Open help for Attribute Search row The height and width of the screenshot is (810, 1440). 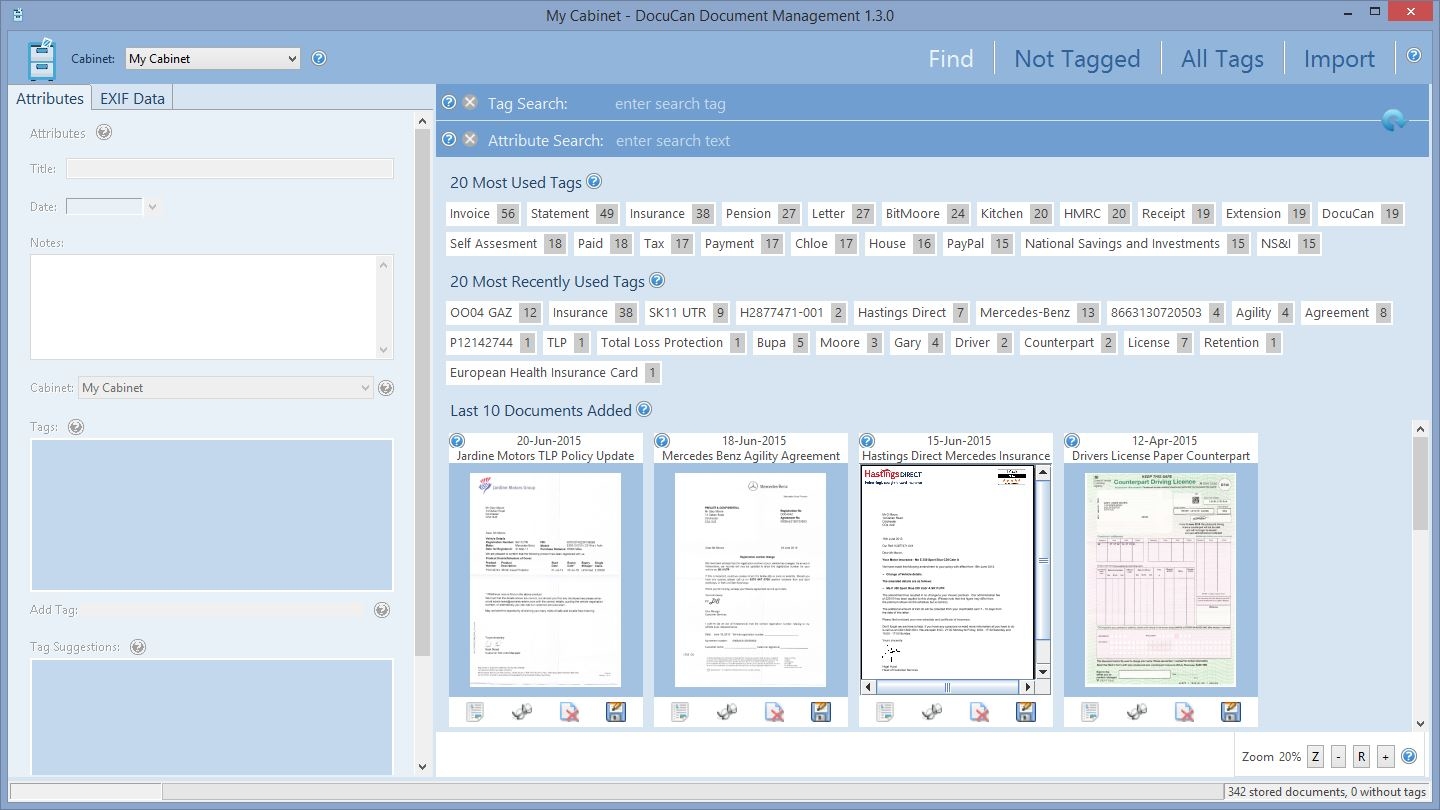point(449,139)
